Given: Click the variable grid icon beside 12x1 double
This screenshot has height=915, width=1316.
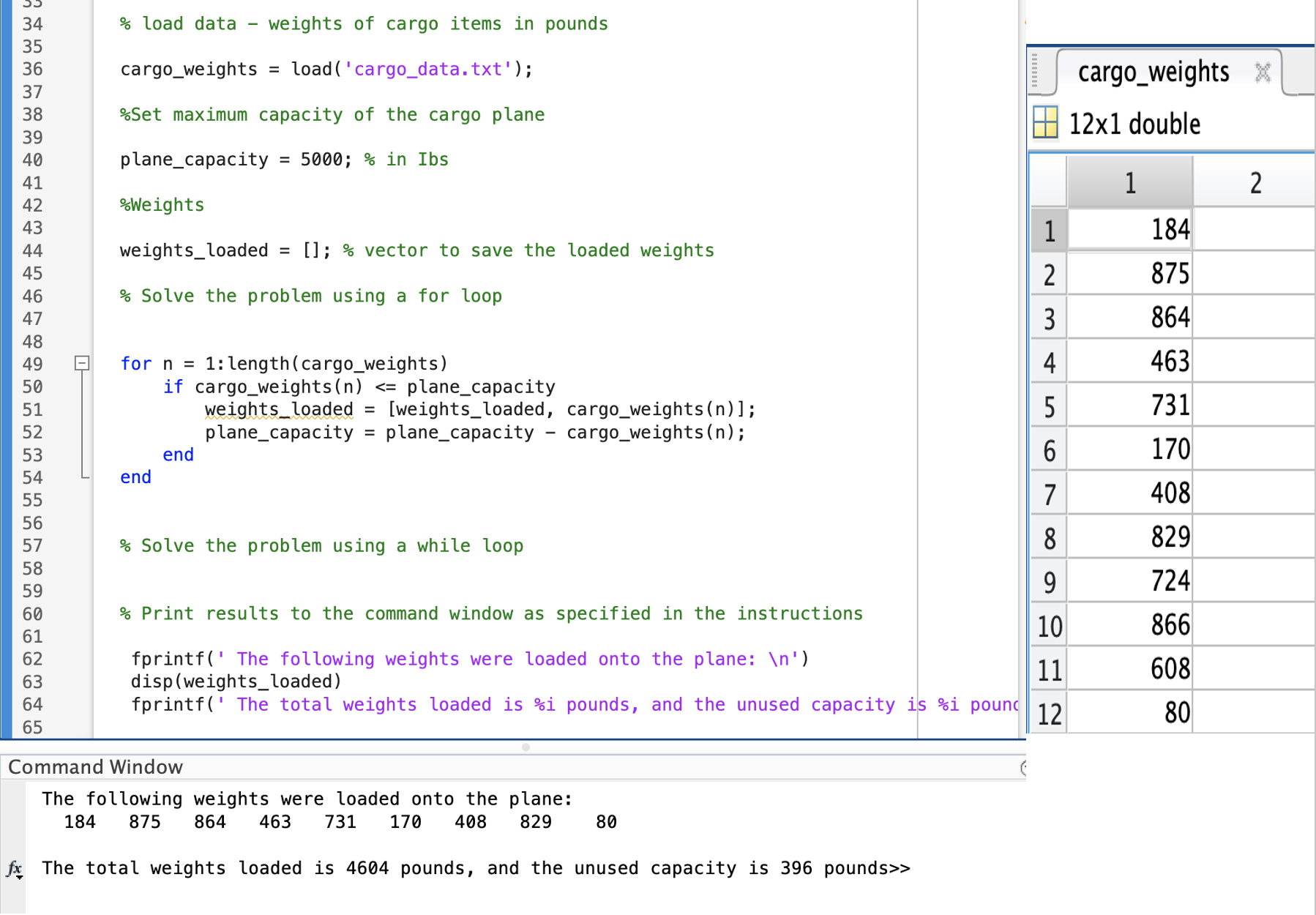Looking at the screenshot, I should pyautogui.click(x=1045, y=122).
